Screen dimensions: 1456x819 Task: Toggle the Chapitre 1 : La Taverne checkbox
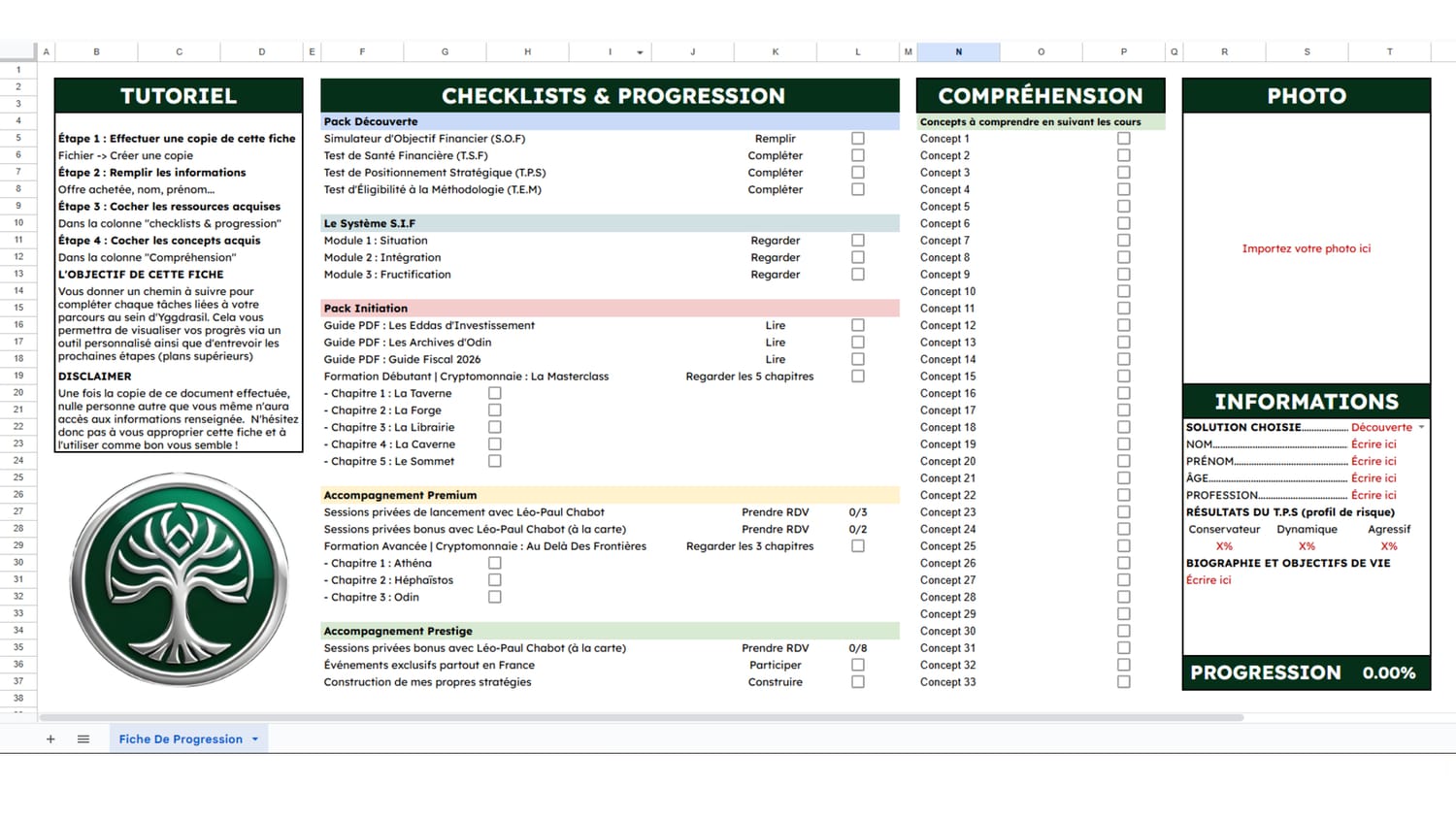click(495, 394)
